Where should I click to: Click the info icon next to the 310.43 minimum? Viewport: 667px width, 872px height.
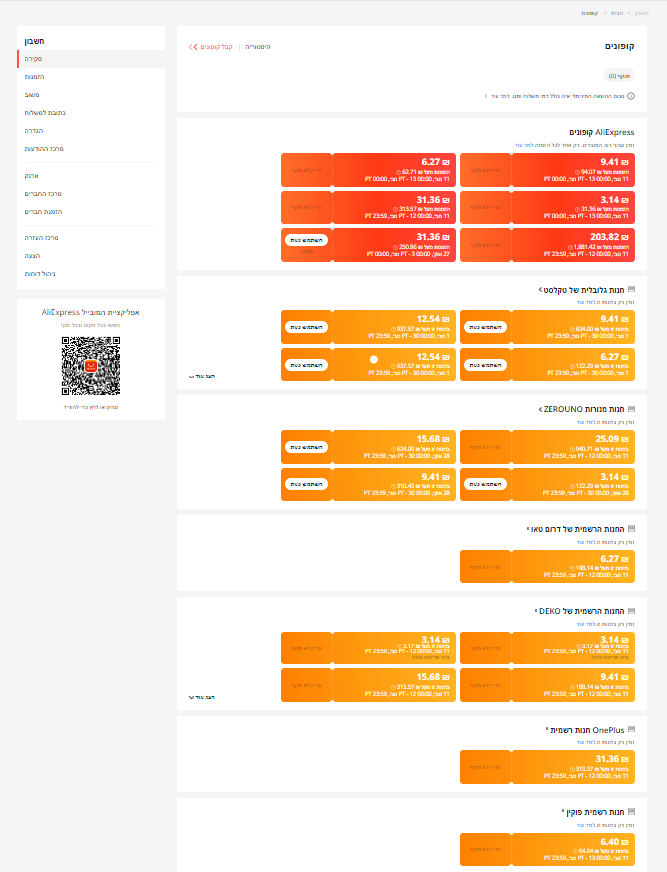tap(394, 486)
